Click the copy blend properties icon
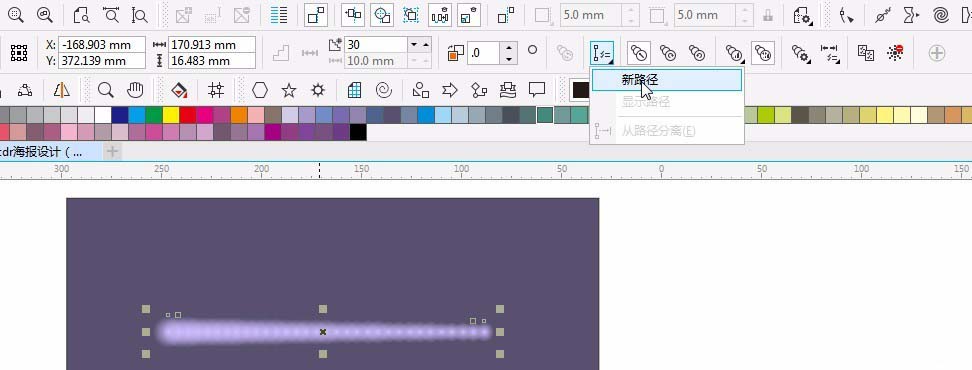Viewport: 972px width, 370px height. click(x=866, y=53)
